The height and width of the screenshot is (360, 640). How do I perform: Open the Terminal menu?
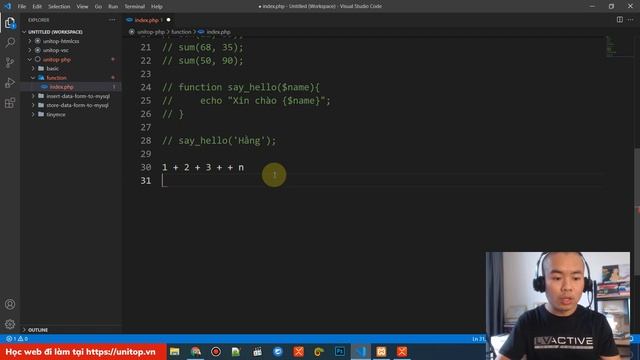(x=135, y=7)
